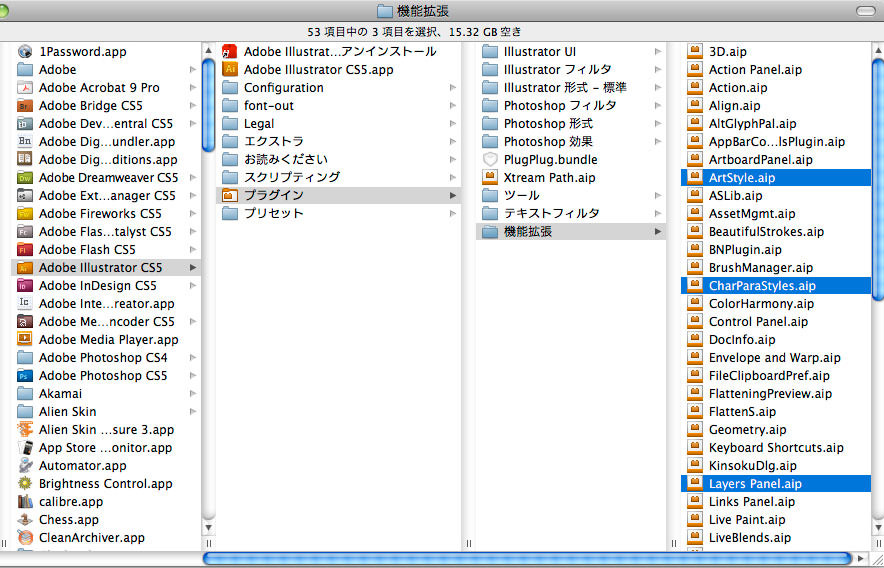Click the Adobe InDesign CS5 folder icon
884x568 pixels.
coord(25,285)
